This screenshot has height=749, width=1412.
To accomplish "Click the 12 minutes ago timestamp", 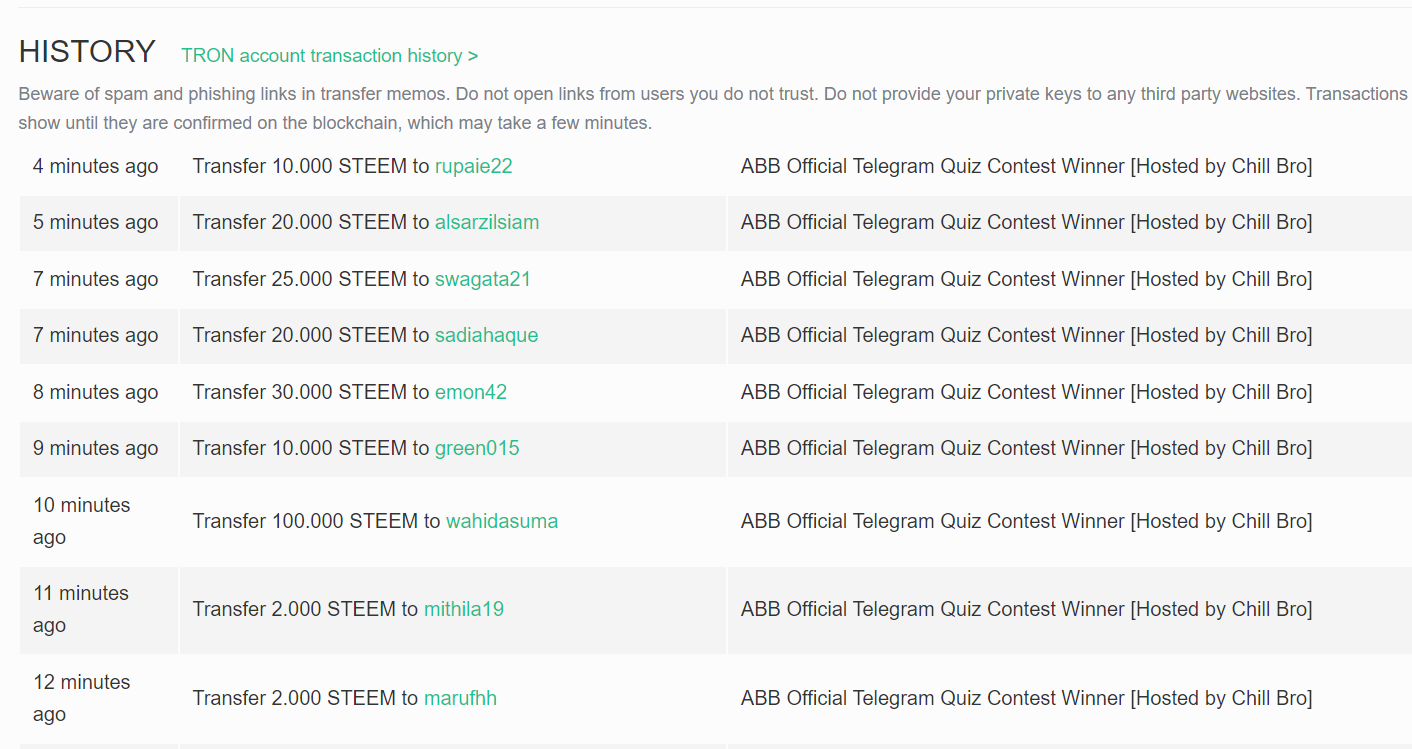I will pos(81,697).
